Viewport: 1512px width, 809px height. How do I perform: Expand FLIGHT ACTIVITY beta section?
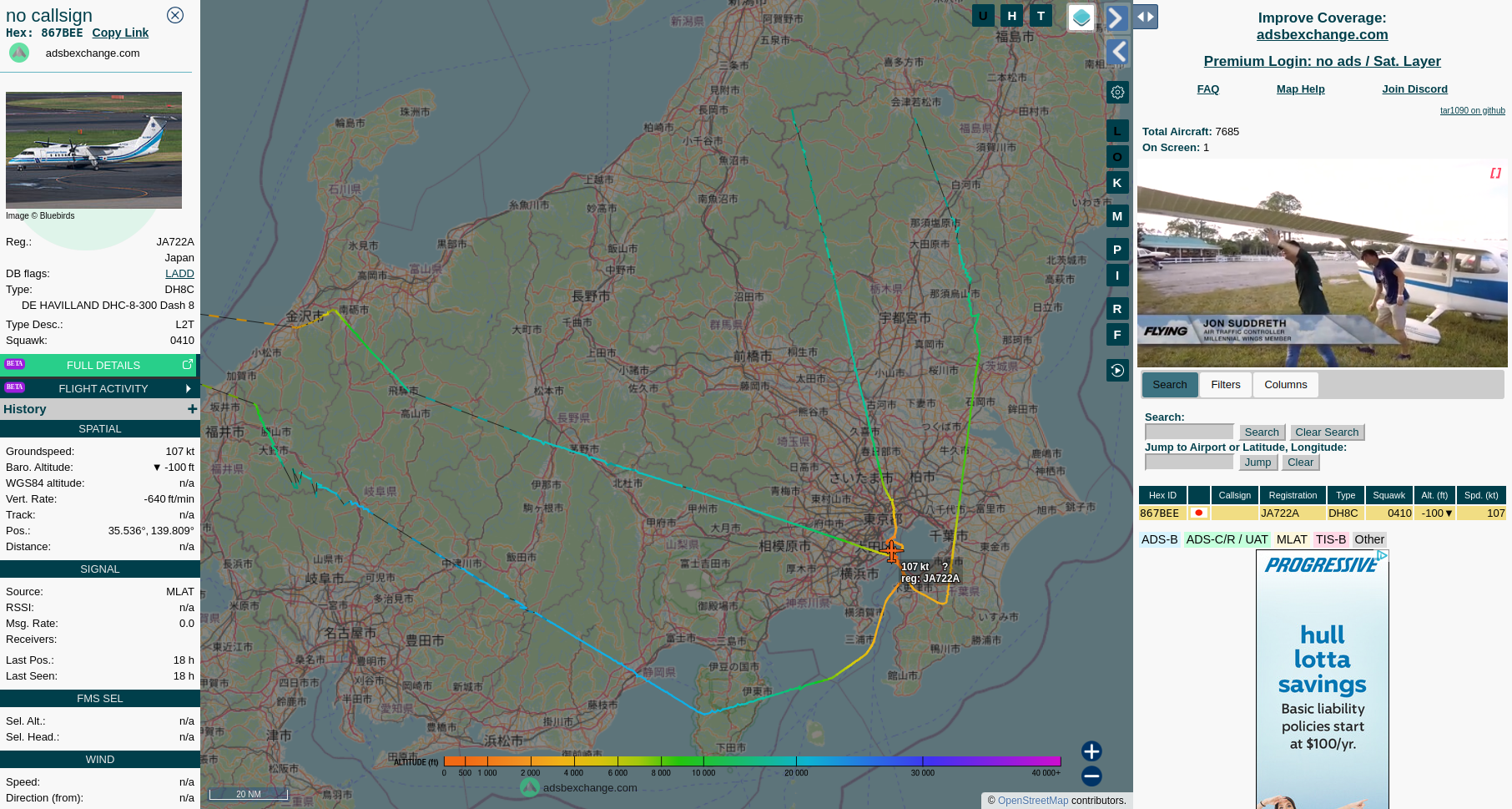tap(99, 388)
